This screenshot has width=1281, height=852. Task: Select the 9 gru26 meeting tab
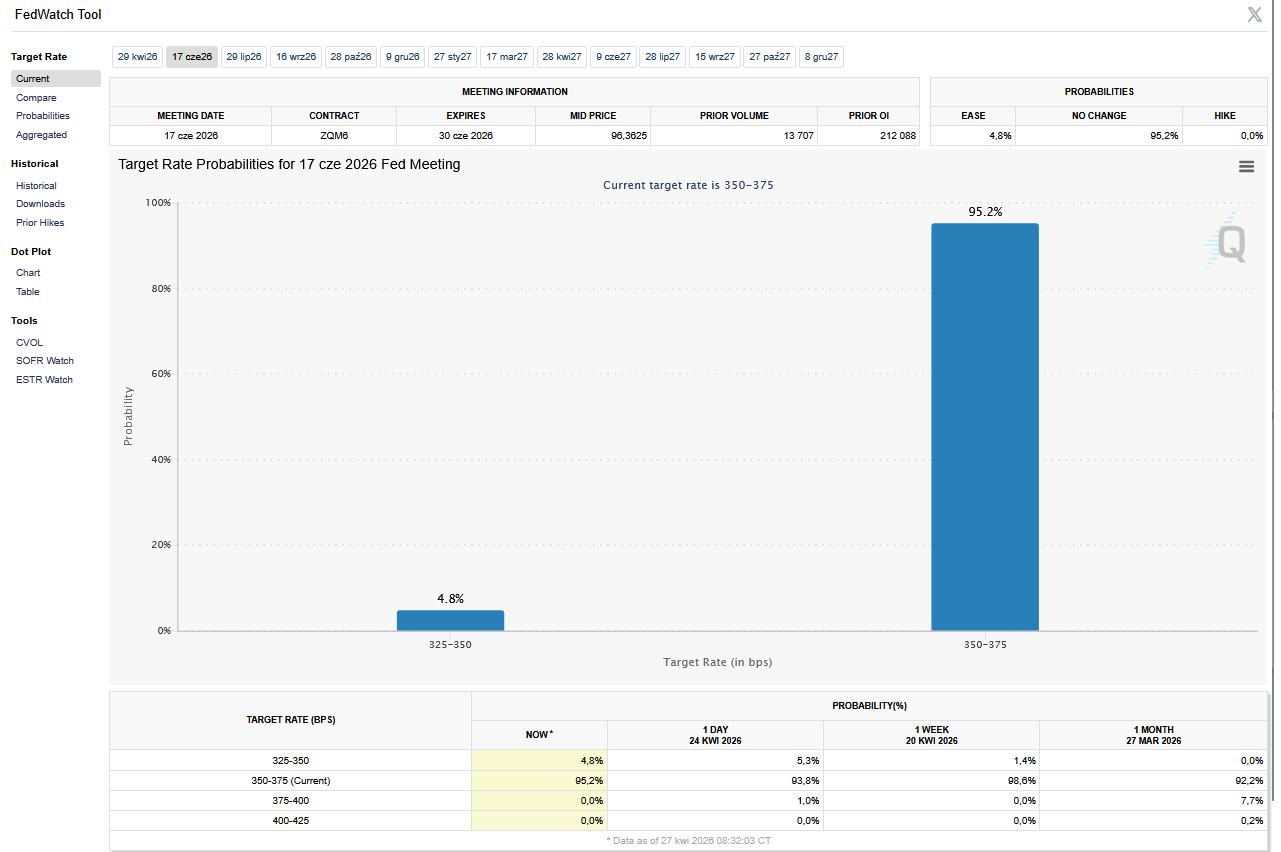(x=402, y=57)
